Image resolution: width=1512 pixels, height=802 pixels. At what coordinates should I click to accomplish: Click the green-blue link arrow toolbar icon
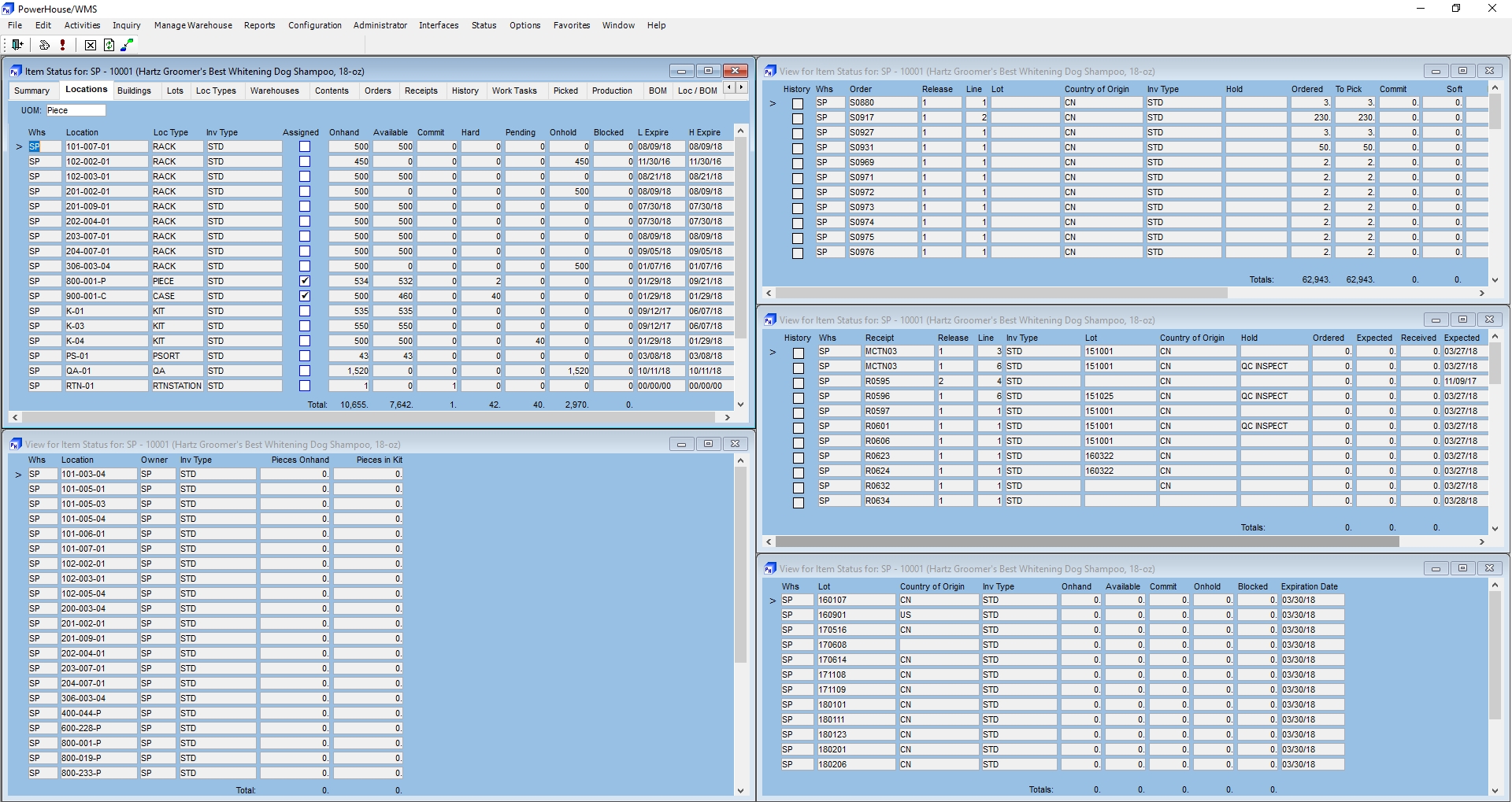pos(127,45)
